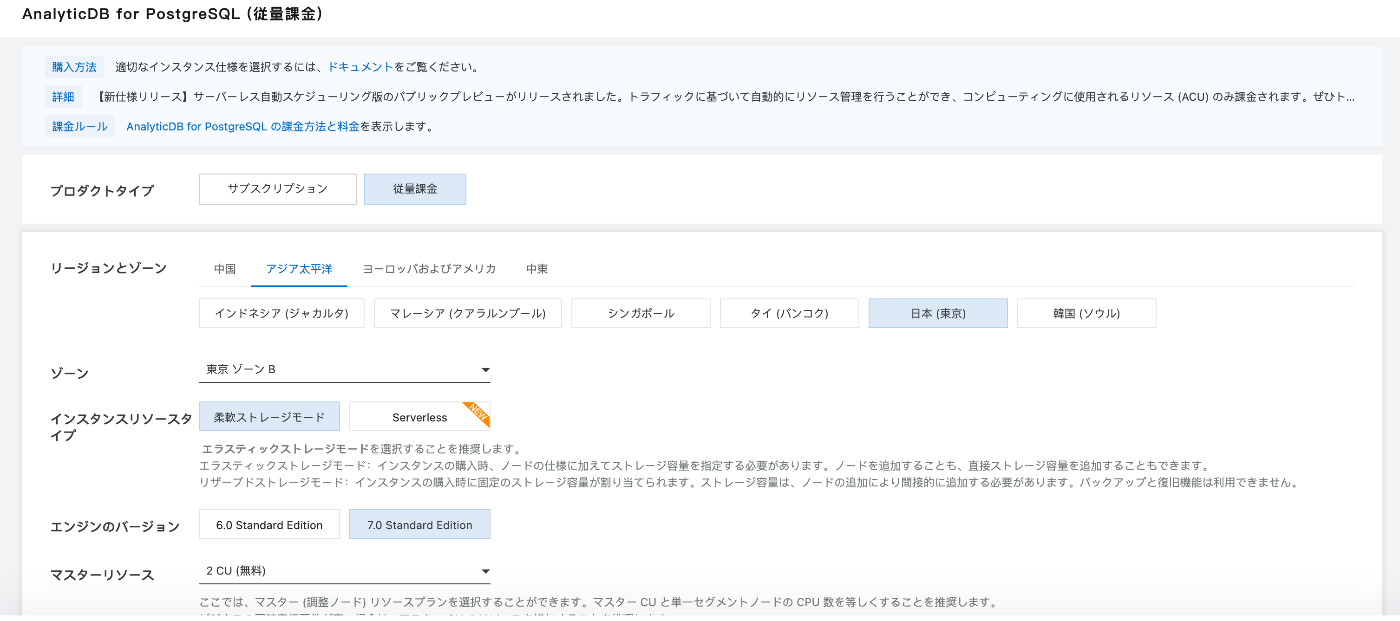Viewport: 1400px width, 621px height.
Task: Select Serverless resource type option
Action: pos(419,417)
